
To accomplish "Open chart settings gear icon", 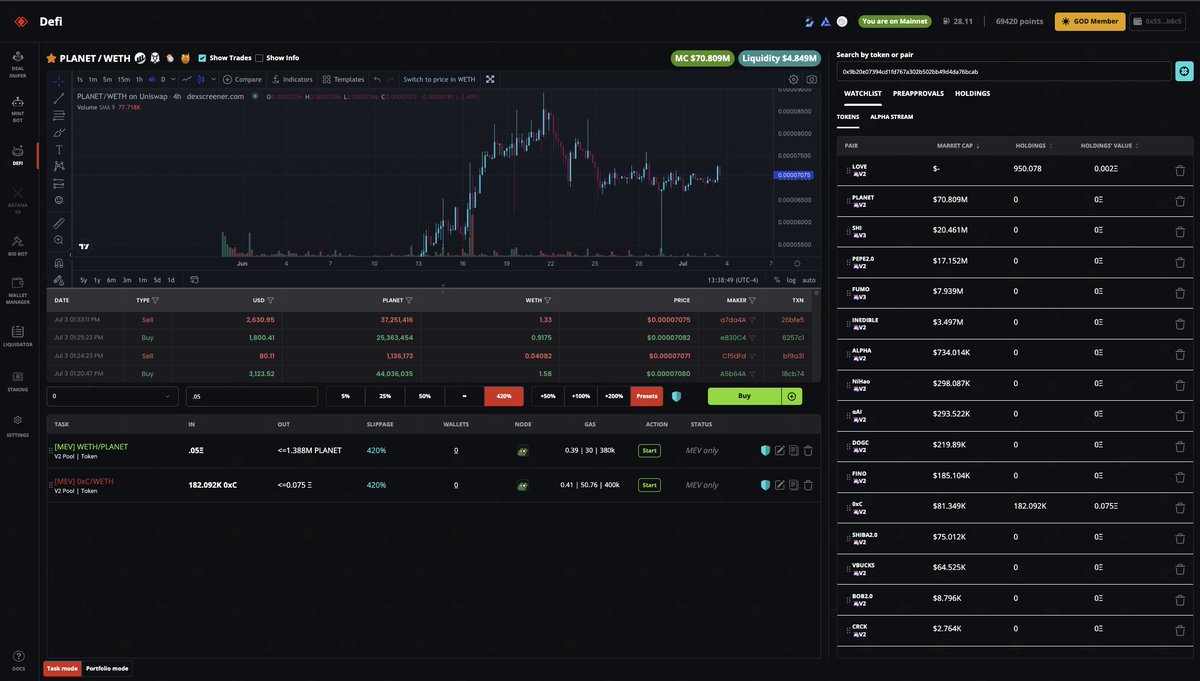I will (x=794, y=79).
